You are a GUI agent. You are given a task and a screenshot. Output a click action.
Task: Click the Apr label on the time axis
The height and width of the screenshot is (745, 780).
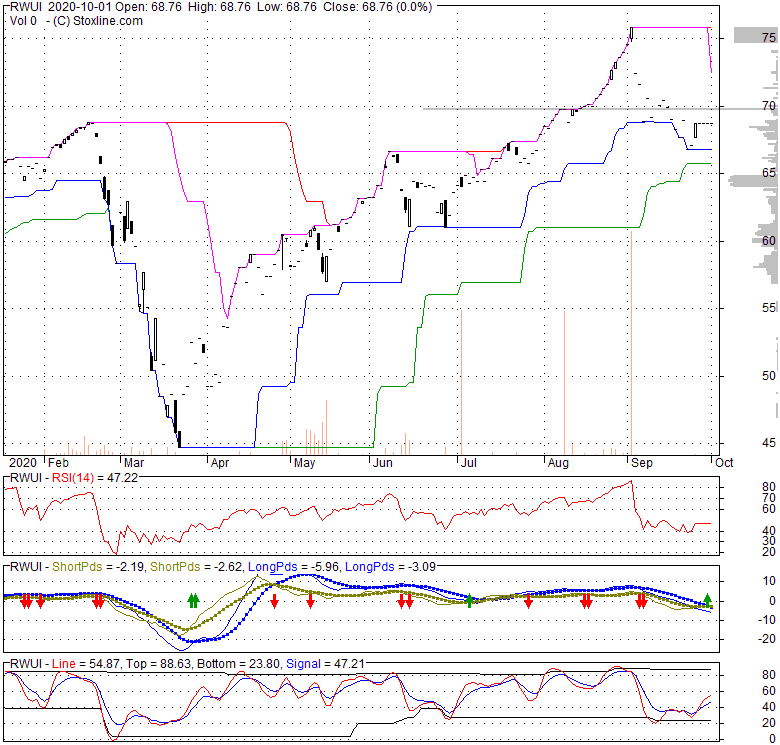[x=219, y=463]
